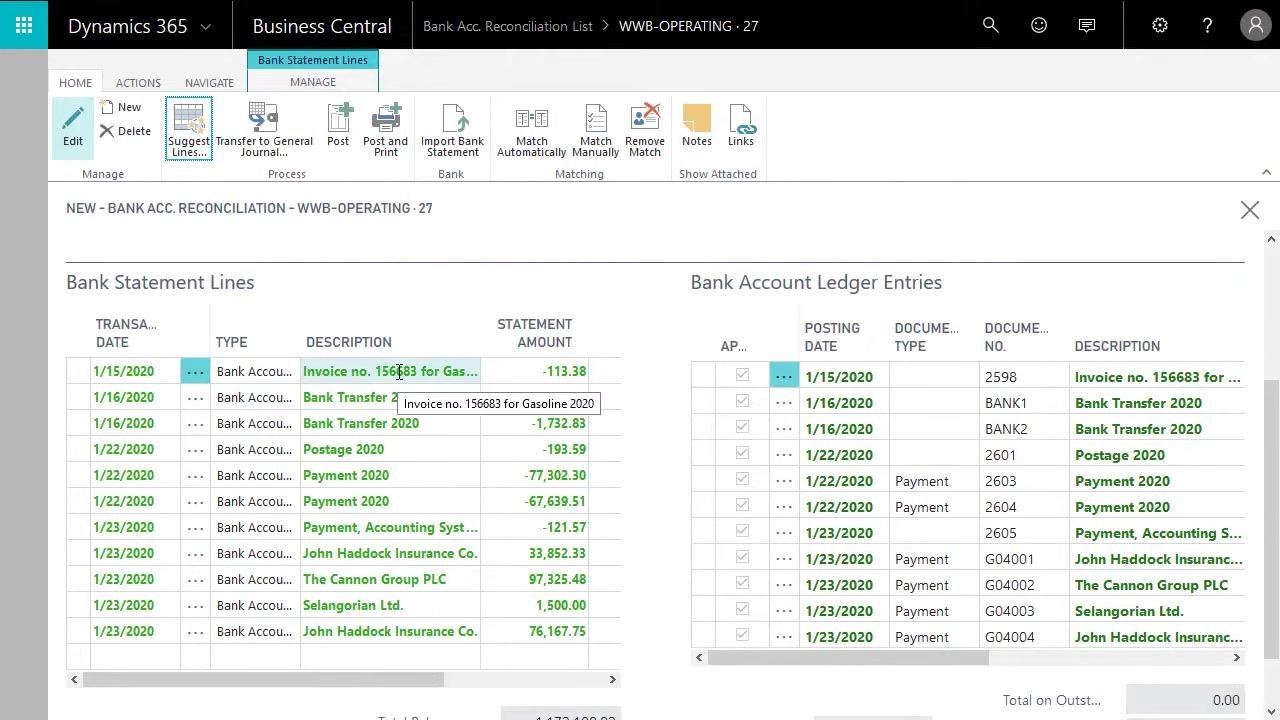
Task: Toggle Applied checkbox for ledger entry 2605
Action: click(x=742, y=531)
